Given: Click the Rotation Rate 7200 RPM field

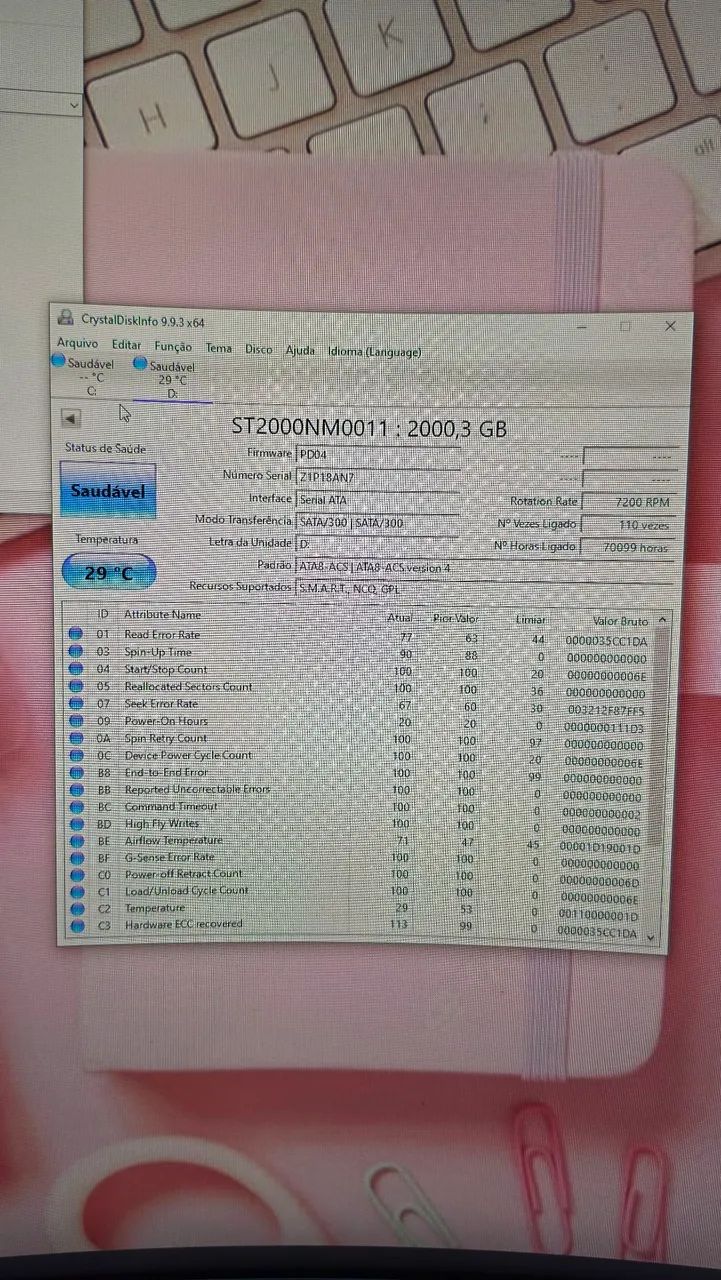Looking at the screenshot, I should [x=631, y=502].
